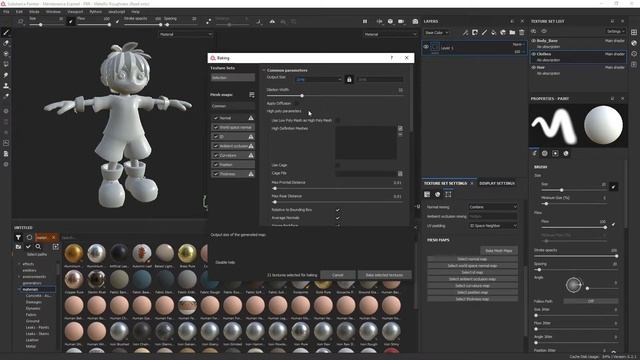Click the Mesh maps list options icon
Viewport: 640px width, 360px height.
pyautogui.click(x=251, y=95)
